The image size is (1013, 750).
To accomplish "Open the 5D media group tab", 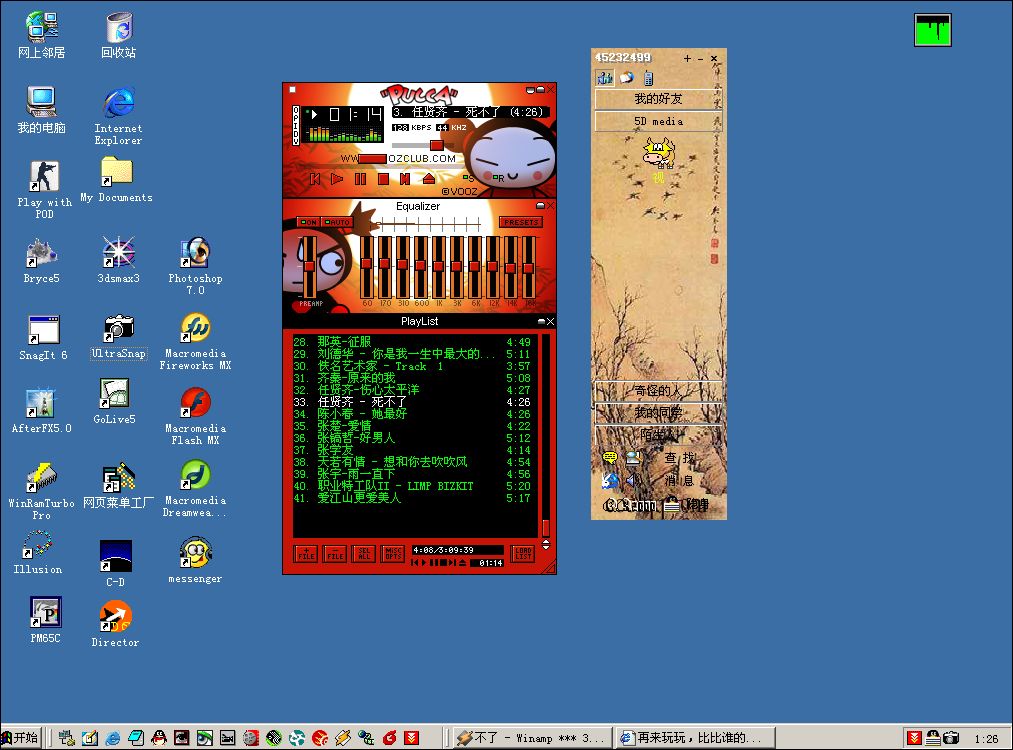I will (x=658, y=121).
